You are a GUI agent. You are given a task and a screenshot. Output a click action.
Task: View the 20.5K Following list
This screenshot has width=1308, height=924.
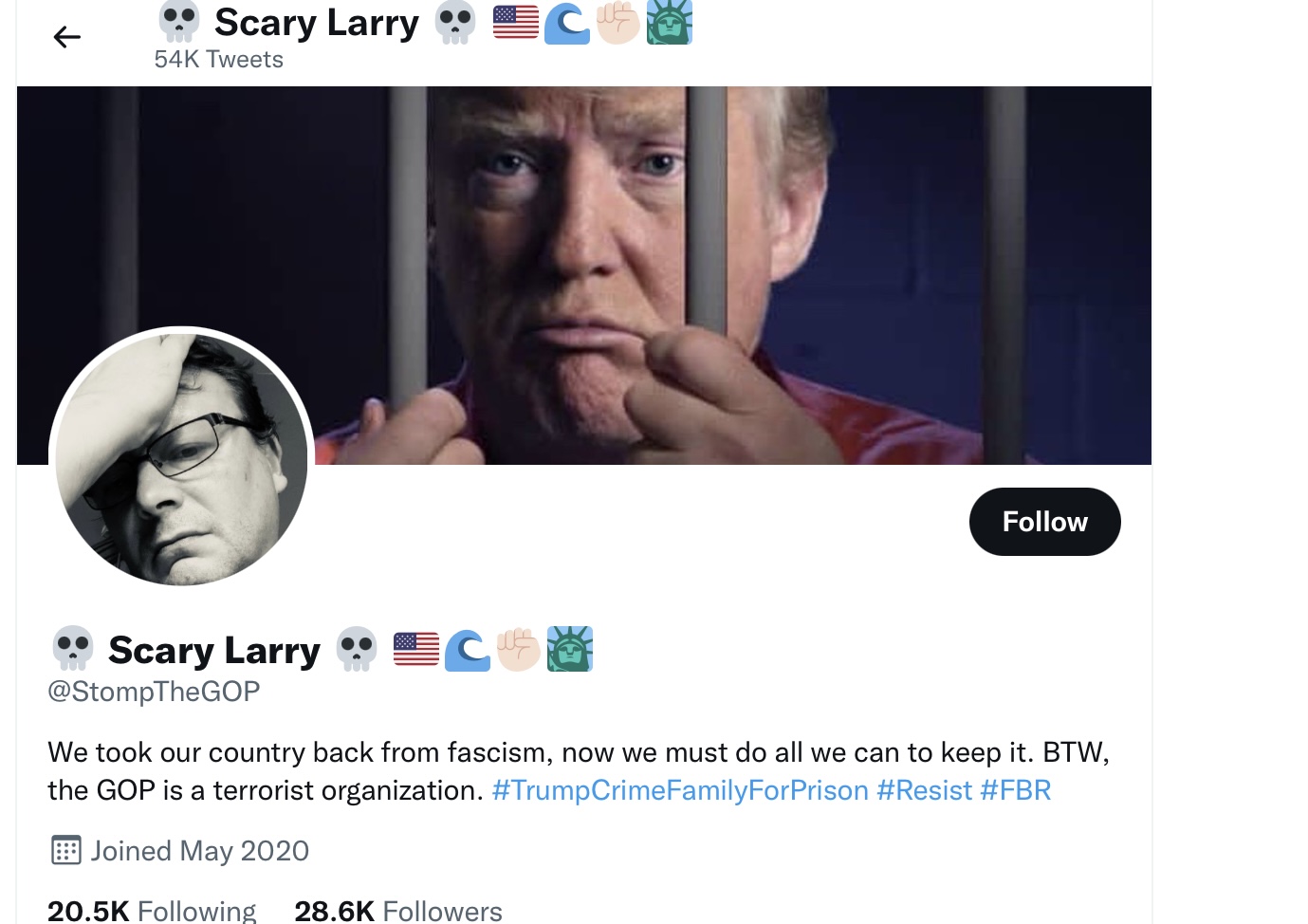pyautogui.click(x=152, y=911)
